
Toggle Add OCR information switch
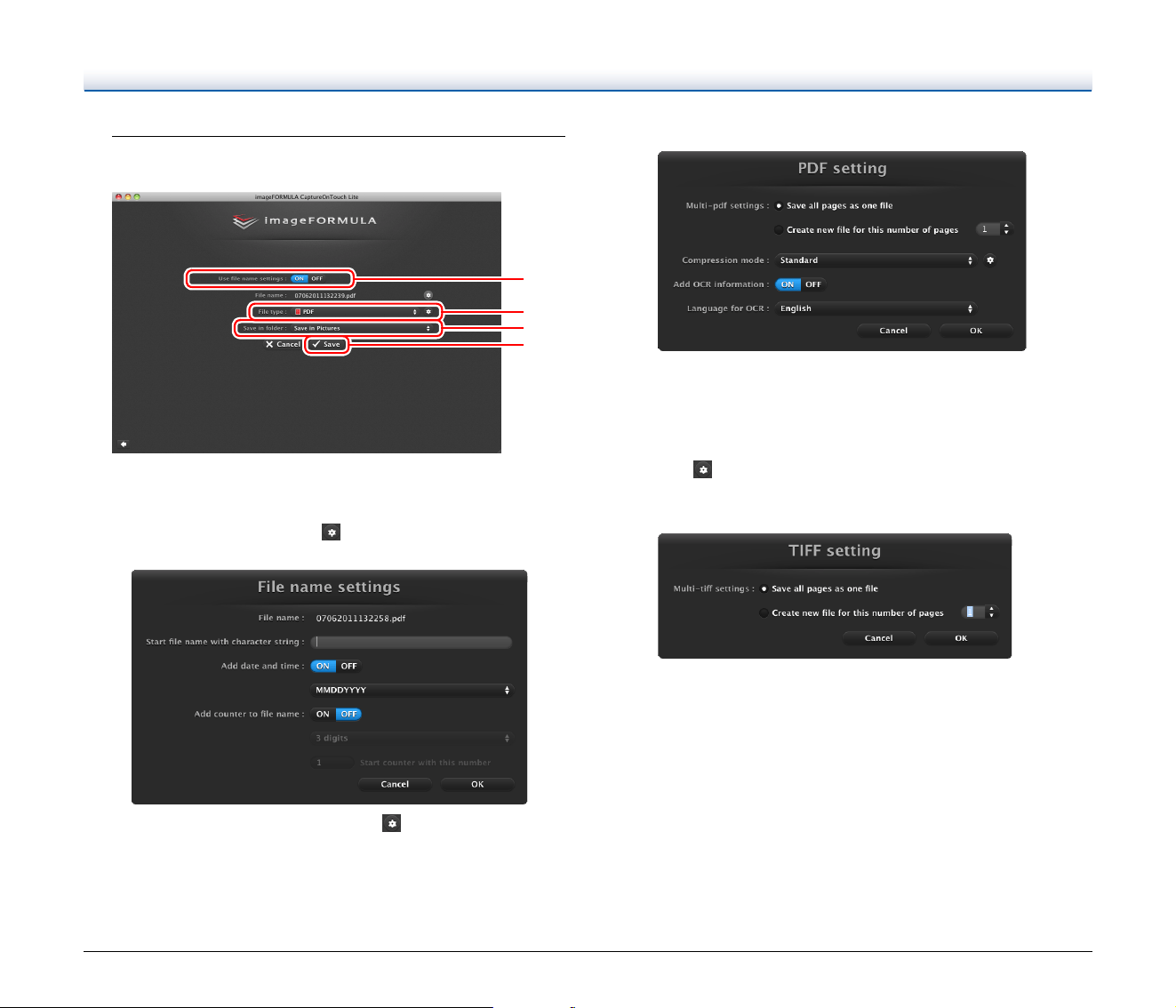pyautogui.click(x=800, y=284)
